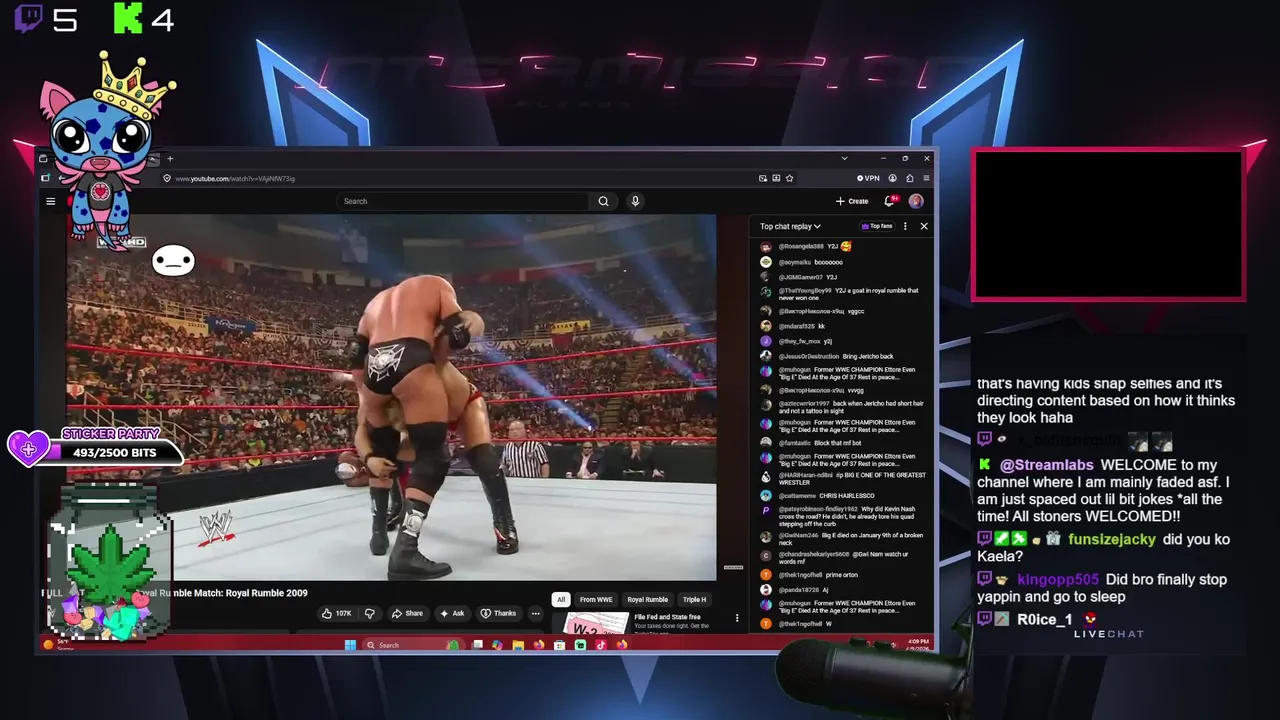1280x720 pixels.
Task: Click the File Fed and State free ad title
Action: pos(667,617)
